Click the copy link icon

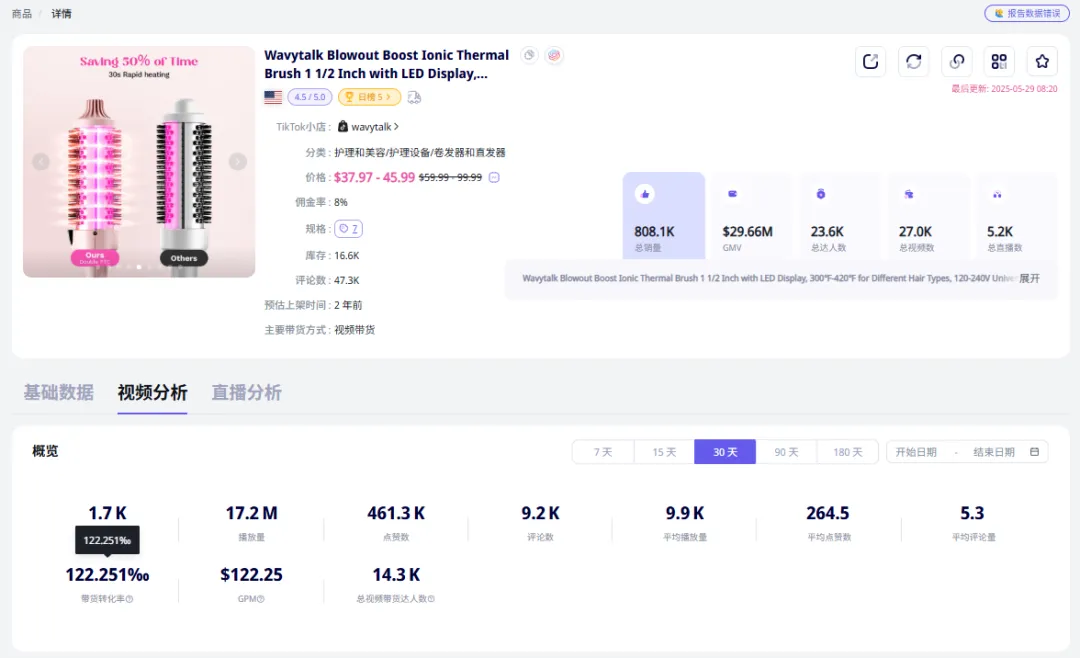pyautogui.click(x=957, y=62)
